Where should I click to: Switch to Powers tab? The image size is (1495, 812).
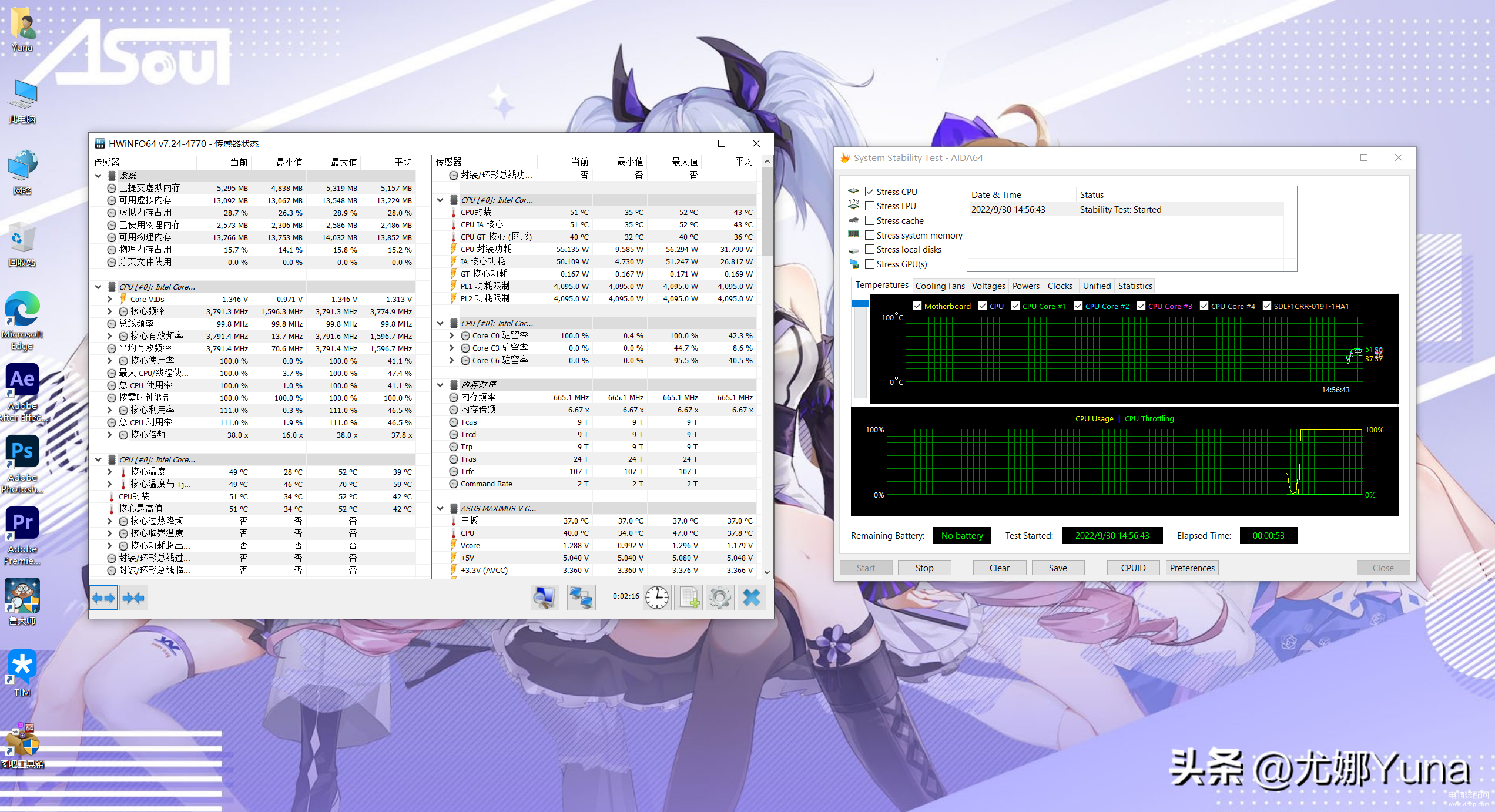point(1025,286)
